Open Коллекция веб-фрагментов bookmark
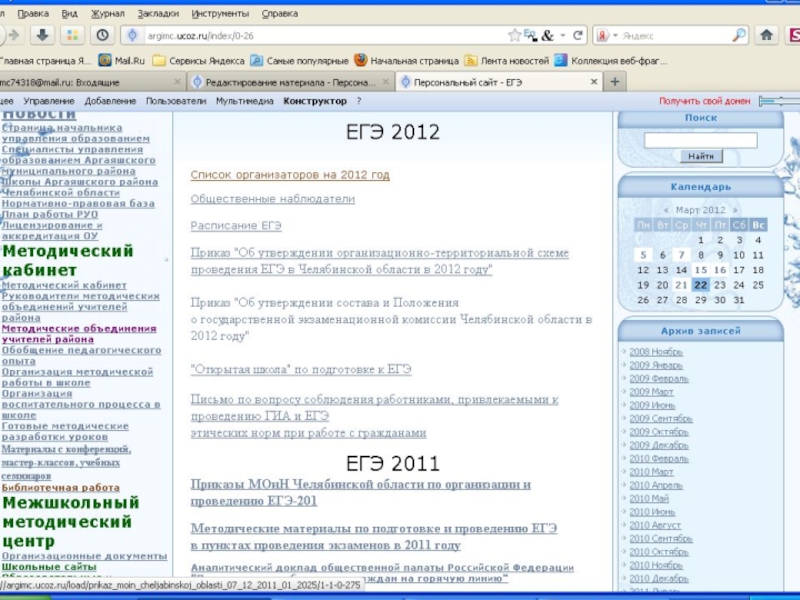800x600 pixels. 611,61
